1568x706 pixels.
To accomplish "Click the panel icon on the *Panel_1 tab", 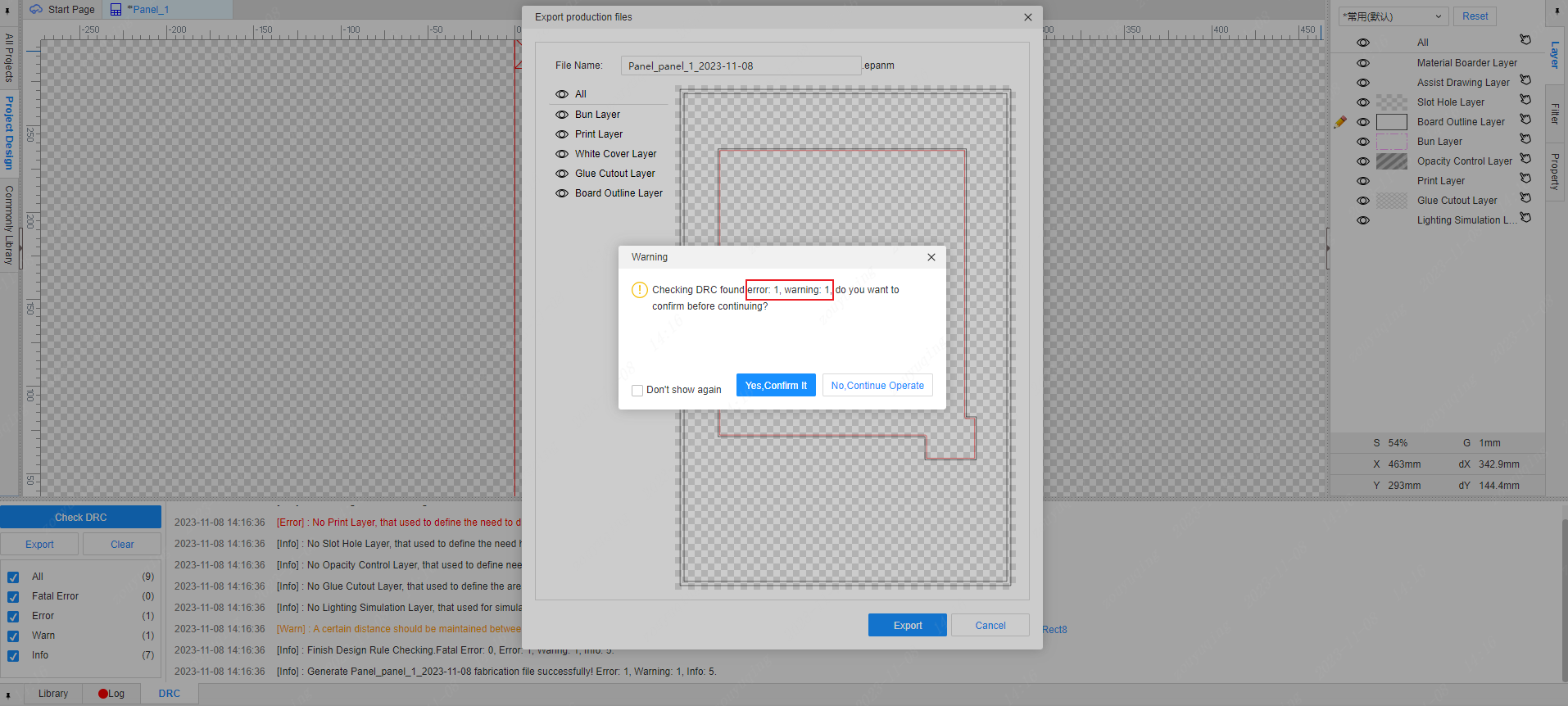I will click(116, 10).
